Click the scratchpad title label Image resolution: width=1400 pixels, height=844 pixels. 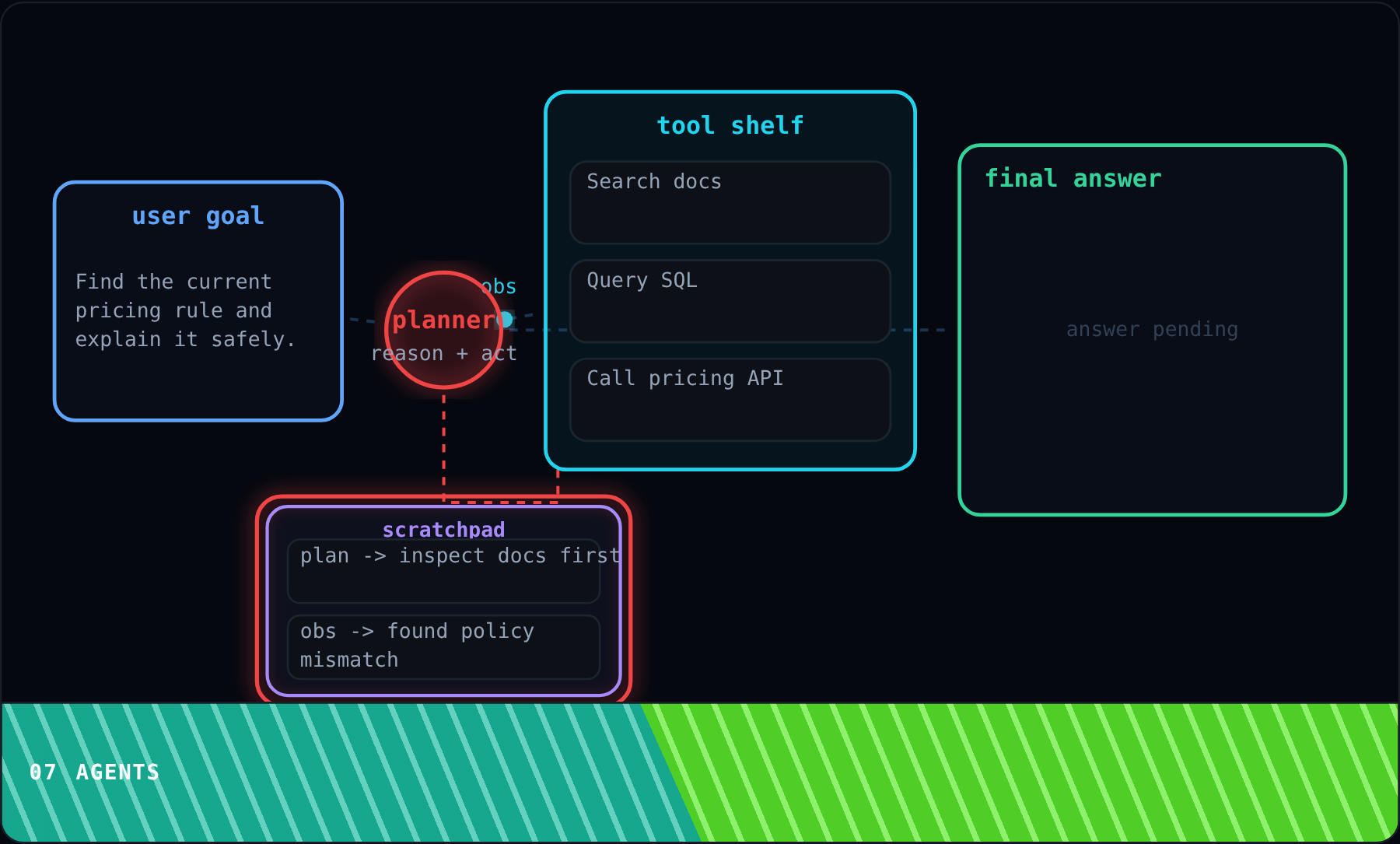(443, 530)
